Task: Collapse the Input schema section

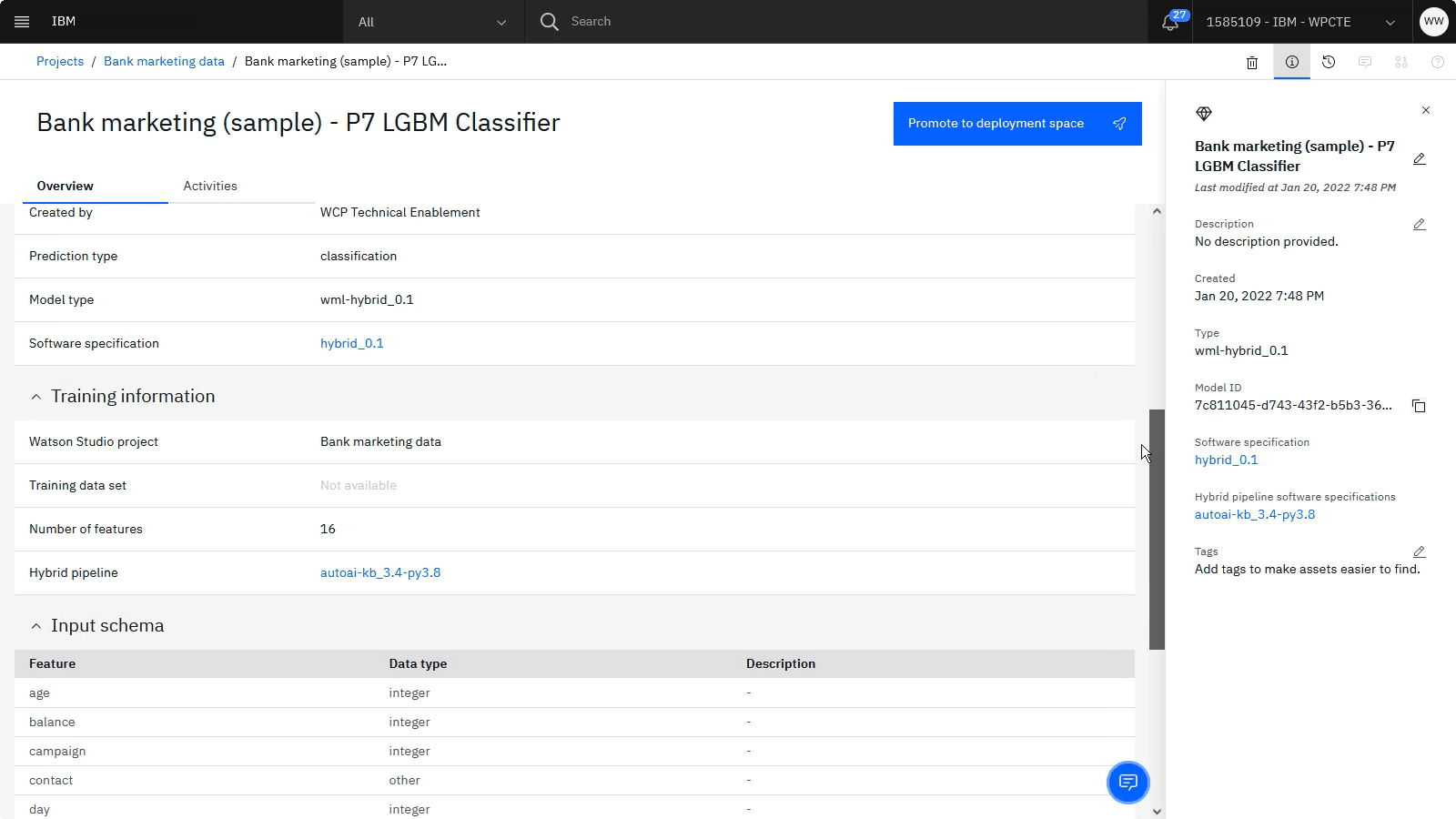Action: tap(36, 626)
